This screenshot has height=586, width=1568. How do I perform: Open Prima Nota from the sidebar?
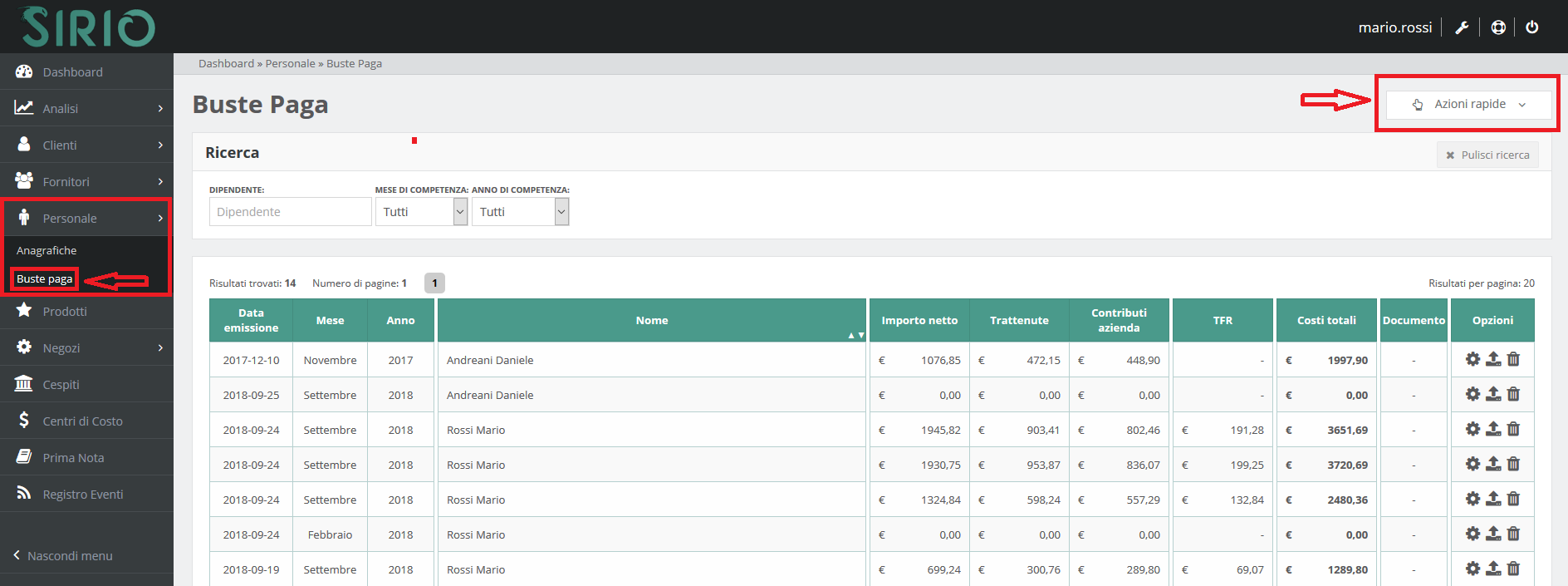coord(73,457)
